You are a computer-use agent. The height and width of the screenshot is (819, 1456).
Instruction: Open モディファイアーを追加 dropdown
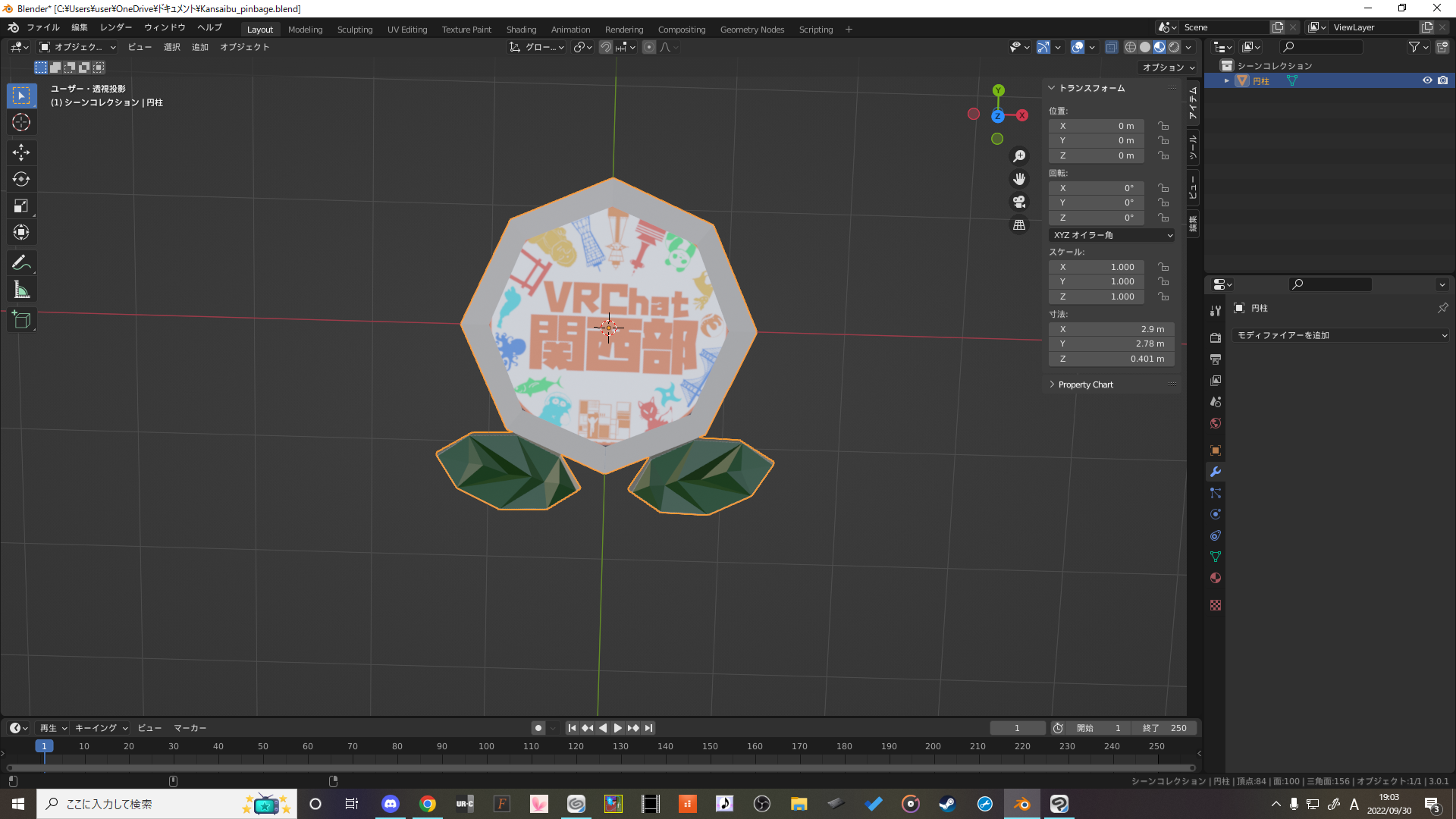[1341, 335]
